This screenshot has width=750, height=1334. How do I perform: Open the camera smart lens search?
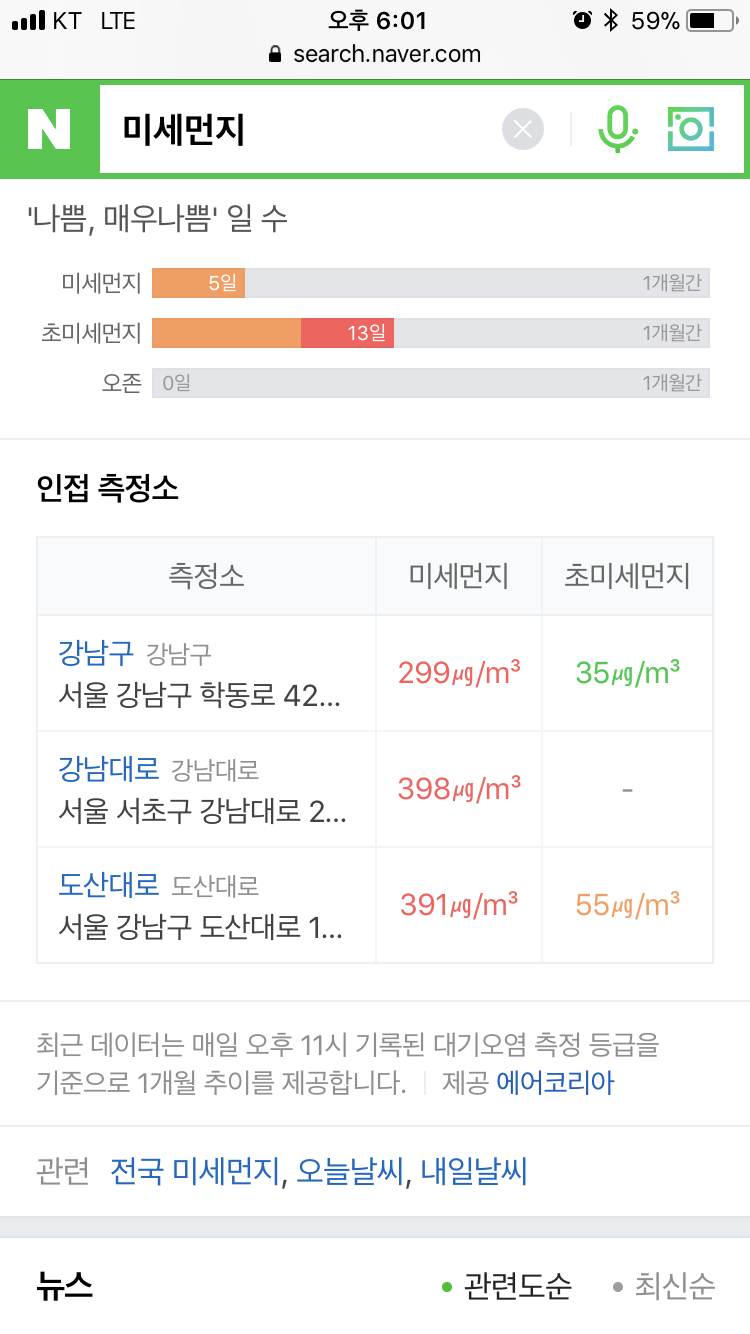pyautogui.click(x=690, y=129)
